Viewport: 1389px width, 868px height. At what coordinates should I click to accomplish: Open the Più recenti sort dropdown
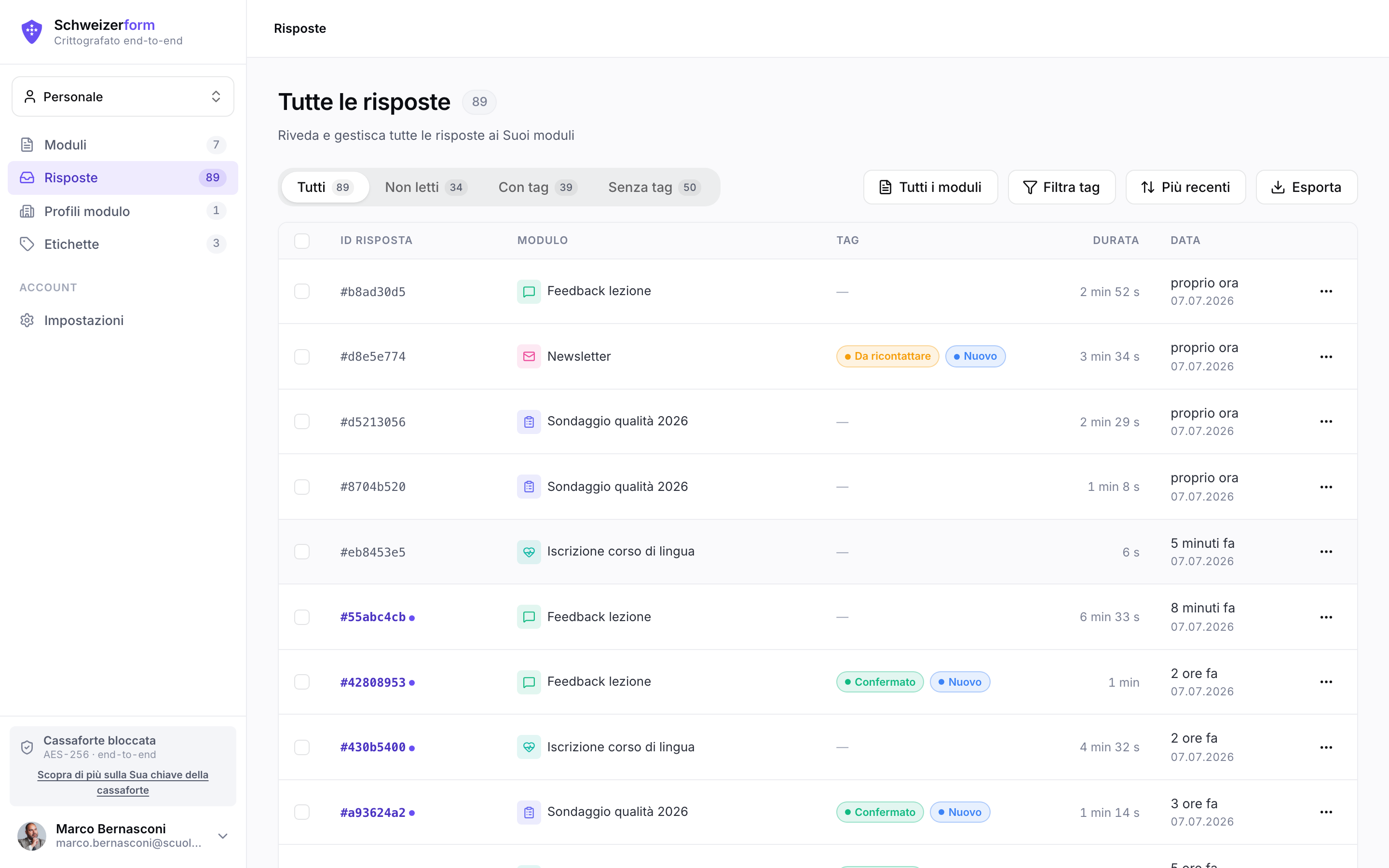pyautogui.click(x=1185, y=187)
